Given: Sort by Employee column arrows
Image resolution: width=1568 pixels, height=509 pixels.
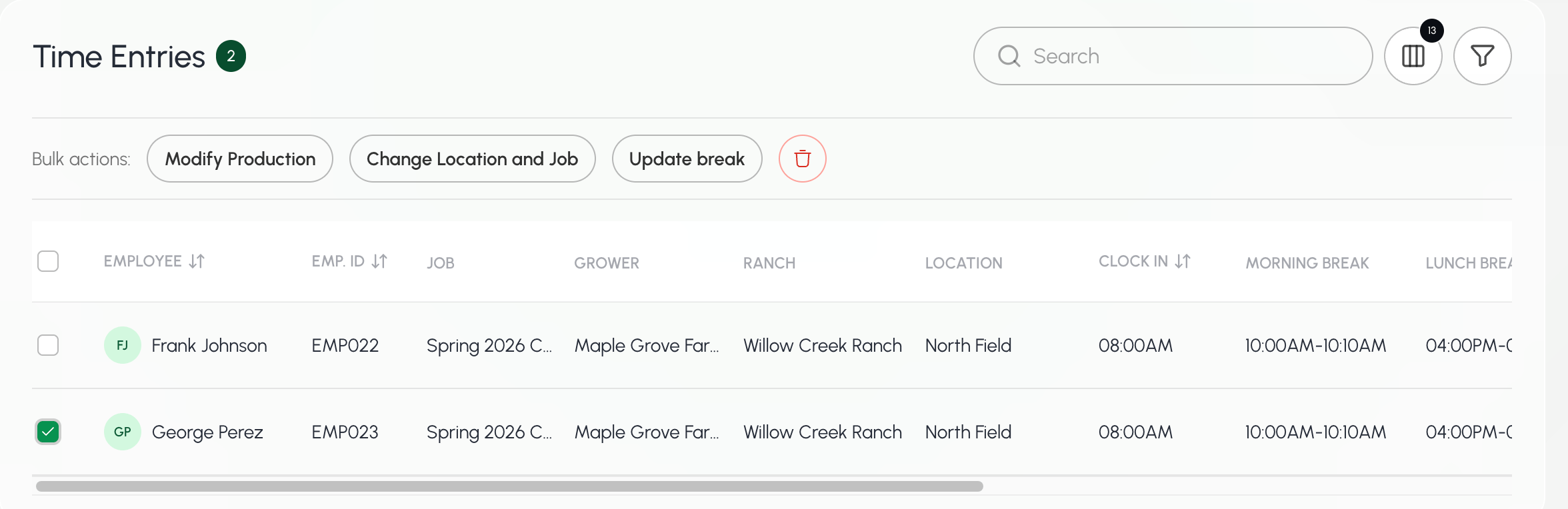Looking at the screenshot, I should click(197, 261).
